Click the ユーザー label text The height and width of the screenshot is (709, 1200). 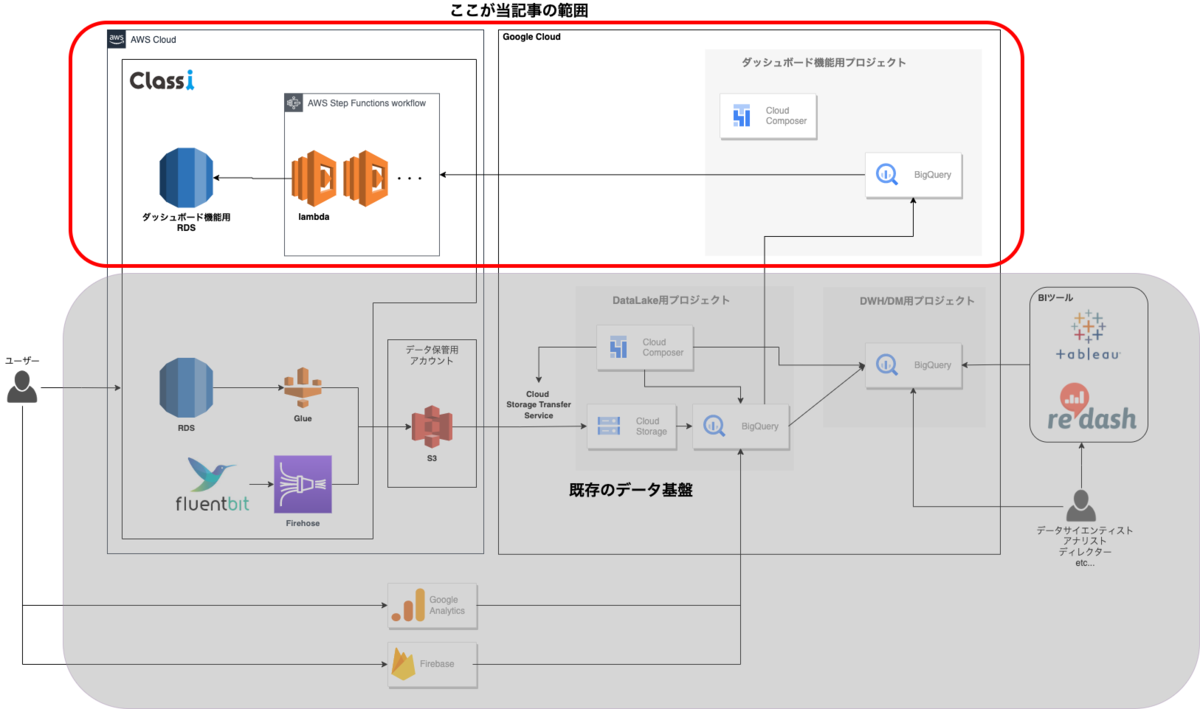(22, 359)
